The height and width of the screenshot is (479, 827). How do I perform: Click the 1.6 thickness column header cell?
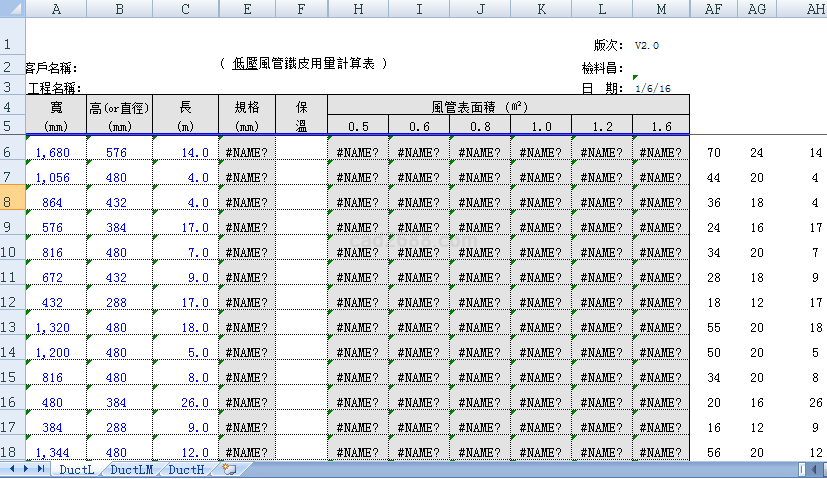pyautogui.click(x=660, y=126)
